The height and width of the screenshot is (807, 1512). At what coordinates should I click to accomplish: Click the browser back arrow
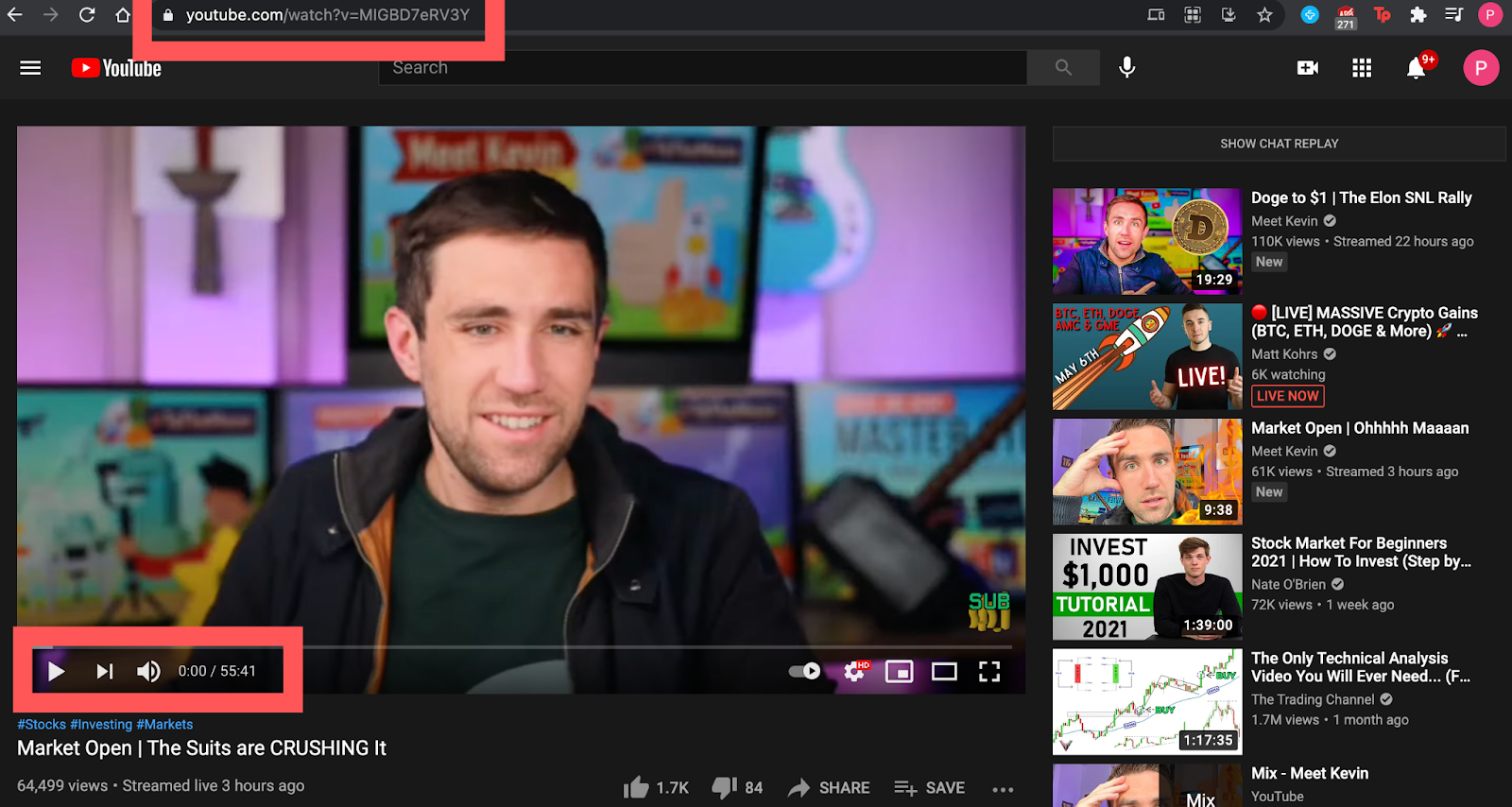tap(14, 15)
